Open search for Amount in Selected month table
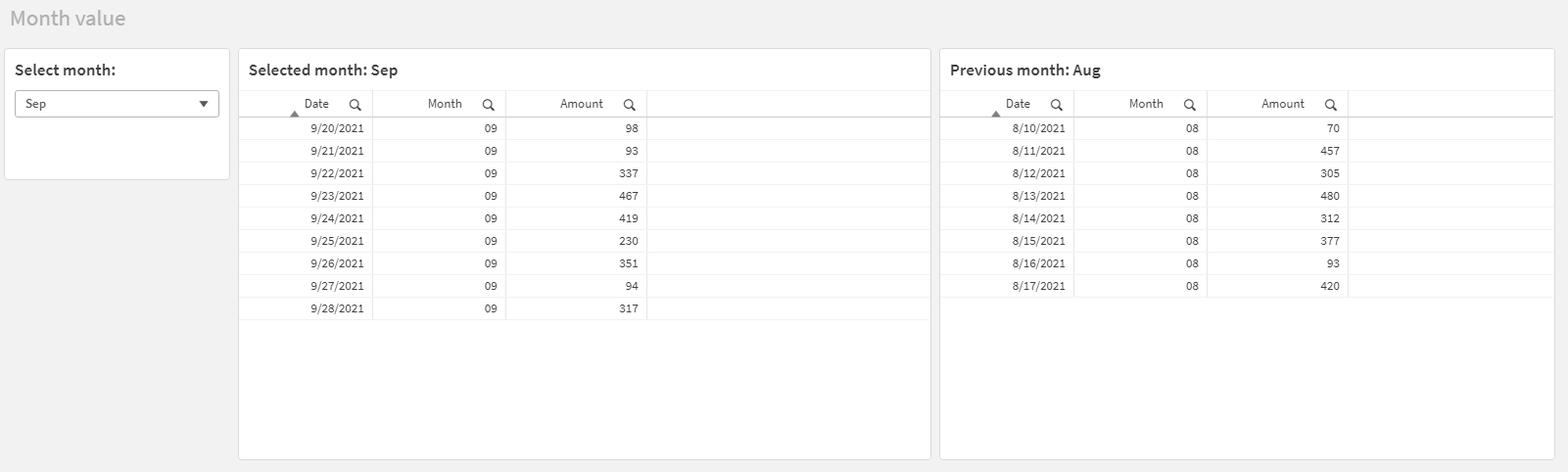The height and width of the screenshot is (472, 1568). (x=630, y=105)
